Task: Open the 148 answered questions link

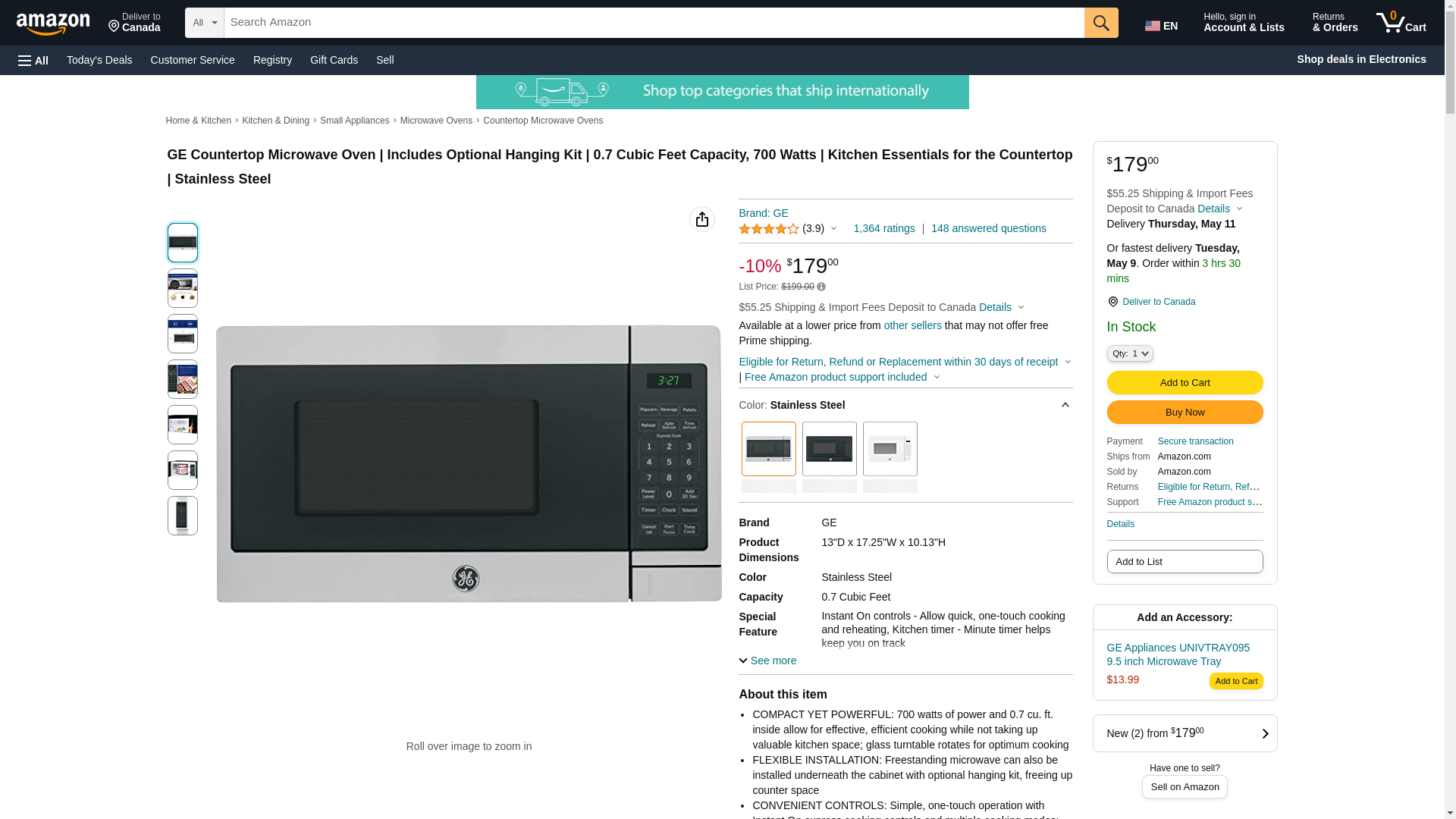Action: tap(988, 228)
